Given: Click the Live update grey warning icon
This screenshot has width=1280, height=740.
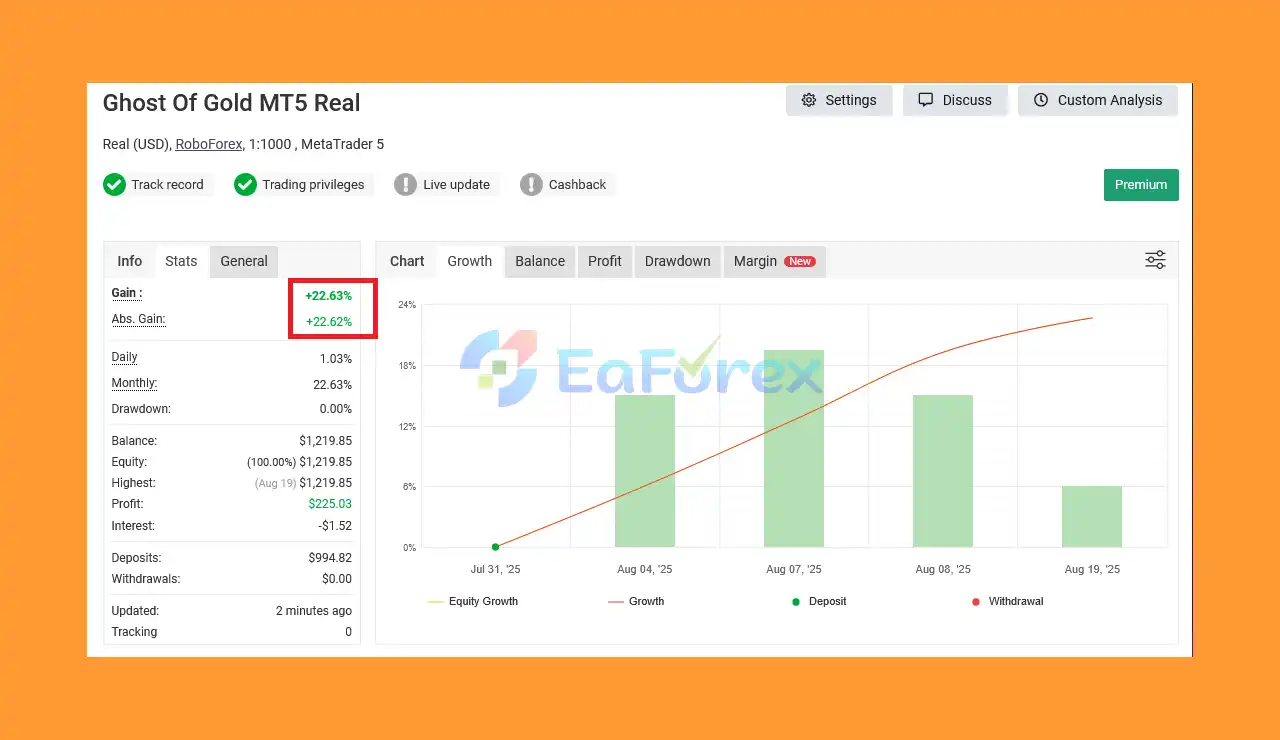Looking at the screenshot, I should [x=405, y=185].
